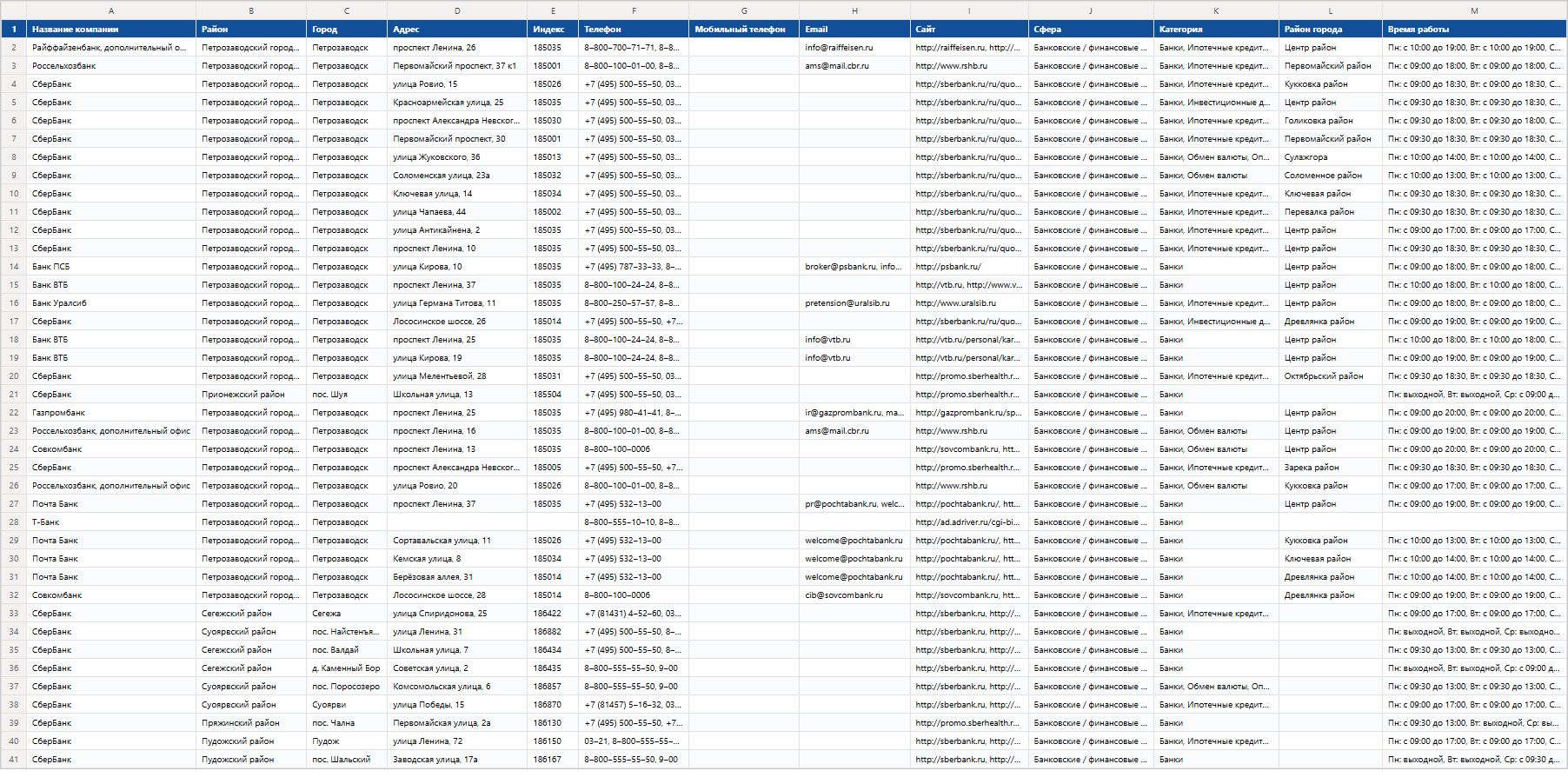Click the http://raiffeisen.ru site cell

[x=969, y=48]
